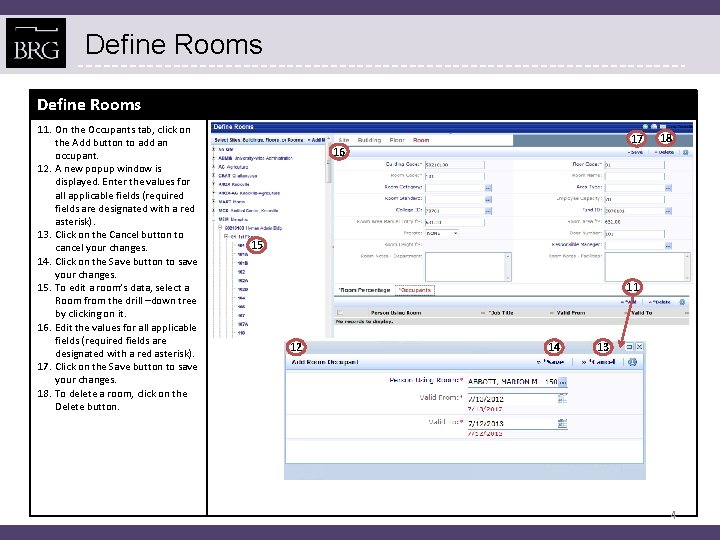
Task: Expand the ADMIN University-wide Administration node
Action: pyautogui.click(x=214, y=158)
